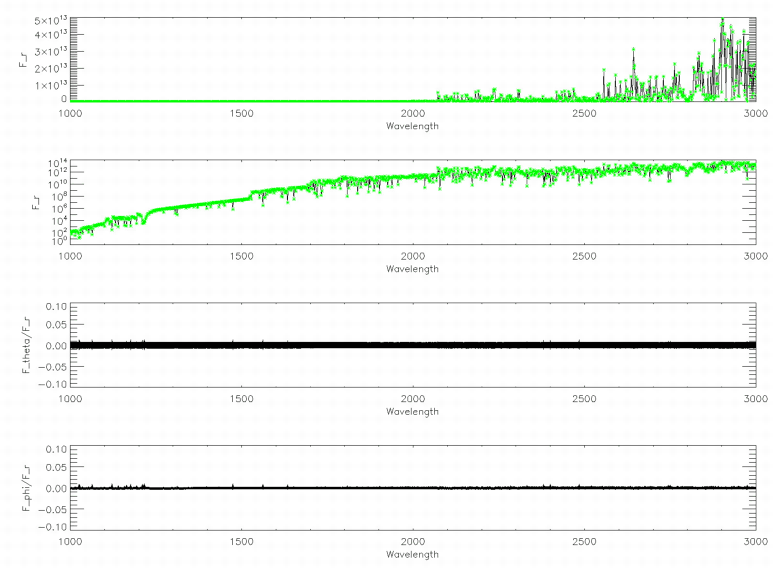Click the F_theta/F_r y-axis label
The height and width of the screenshot is (568, 773).
25,344
